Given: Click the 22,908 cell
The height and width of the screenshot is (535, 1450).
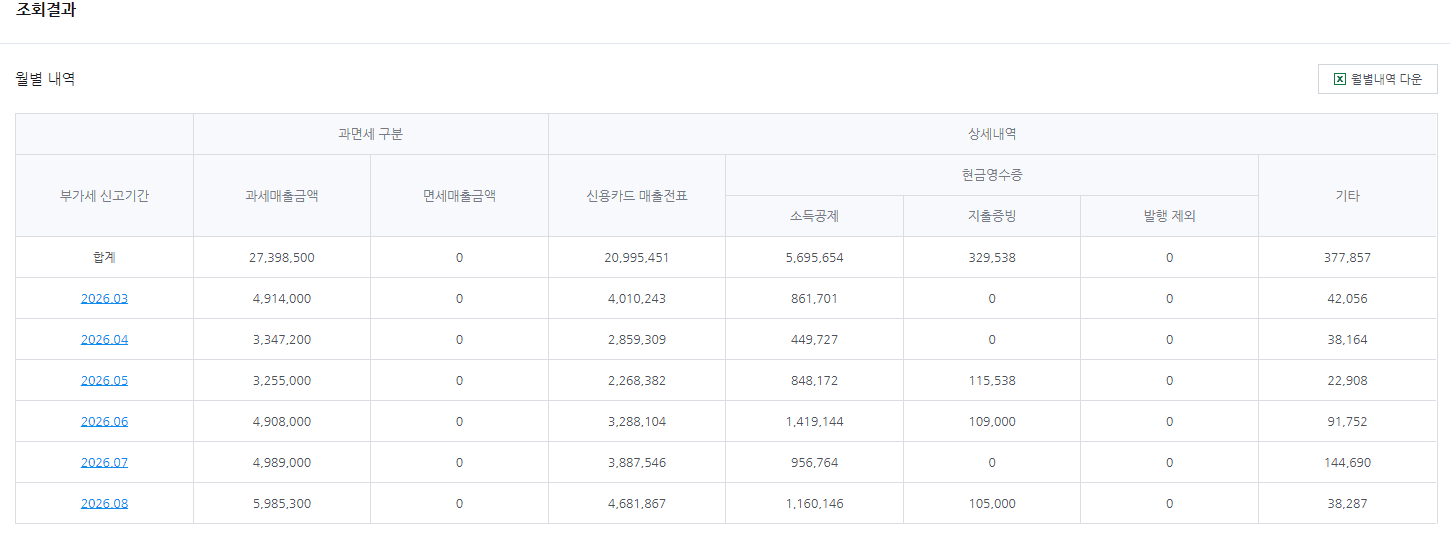Looking at the screenshot, I should [1347, 380].
